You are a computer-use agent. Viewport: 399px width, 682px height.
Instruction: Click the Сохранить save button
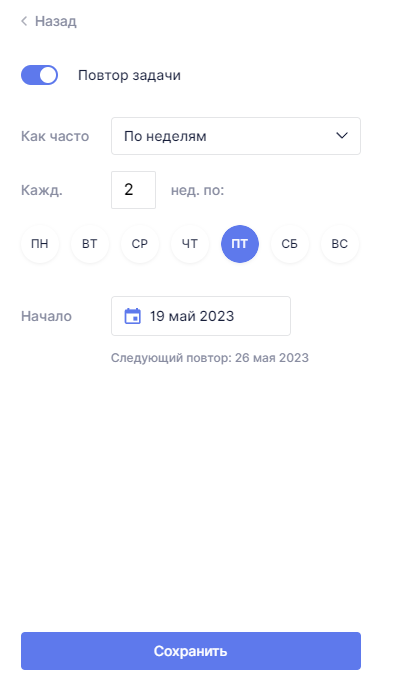[x=191, y=651]
